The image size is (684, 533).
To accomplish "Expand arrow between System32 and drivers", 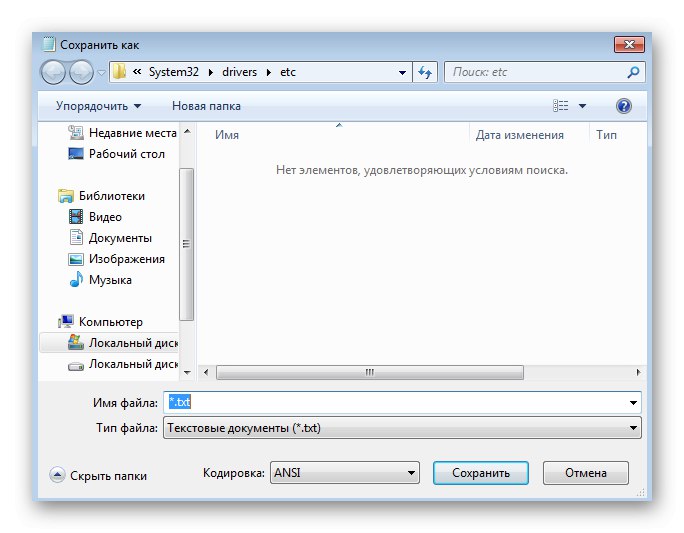I will click(x=211, y=72).
